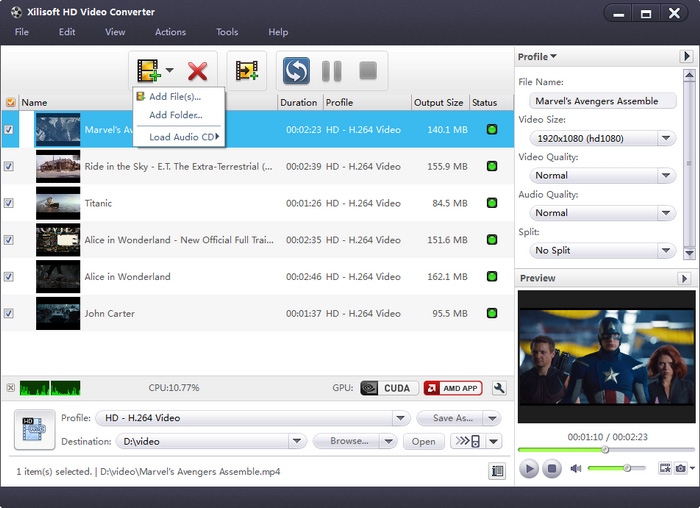Click the log list icon in status bar
Screen dimensions: 700x508
(x=497, y=470)
